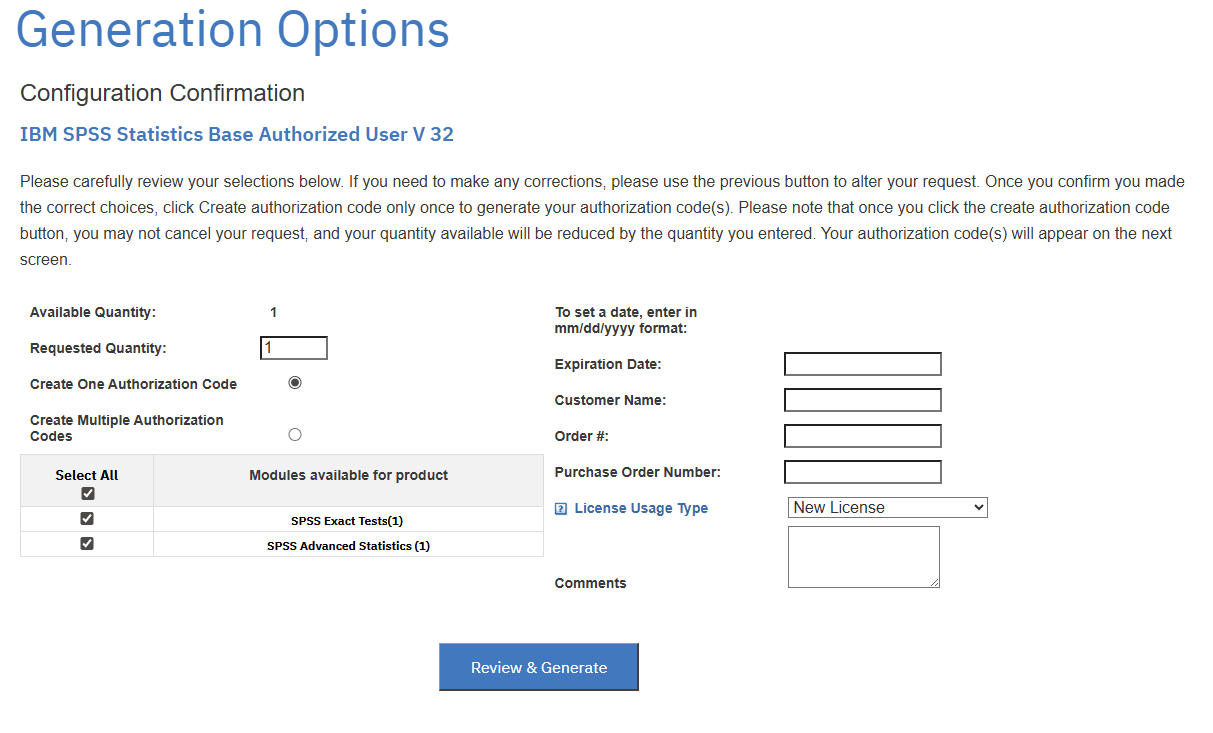Image resolution: width=1213 pixels, height=733 pixels.
Task: Click the Customer Name input field
Action: 863,400
